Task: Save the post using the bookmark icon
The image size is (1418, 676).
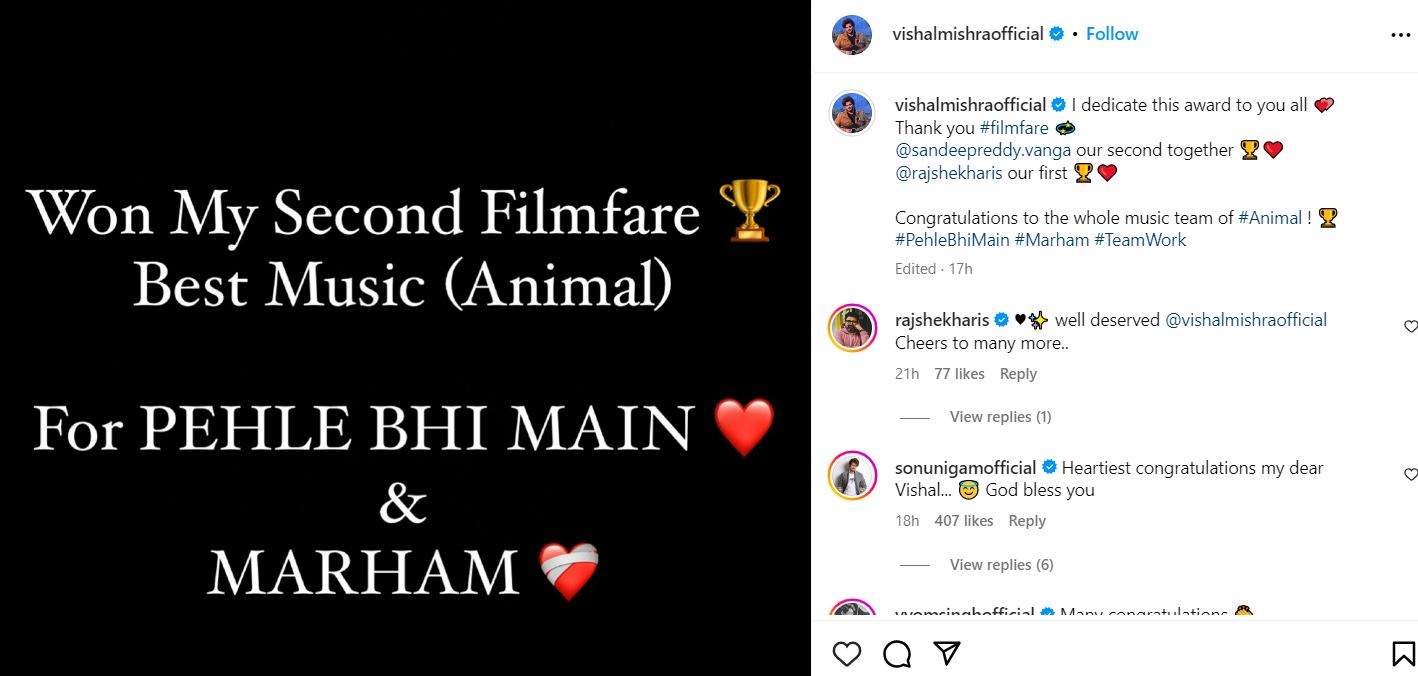Action: coord(1400,653)
